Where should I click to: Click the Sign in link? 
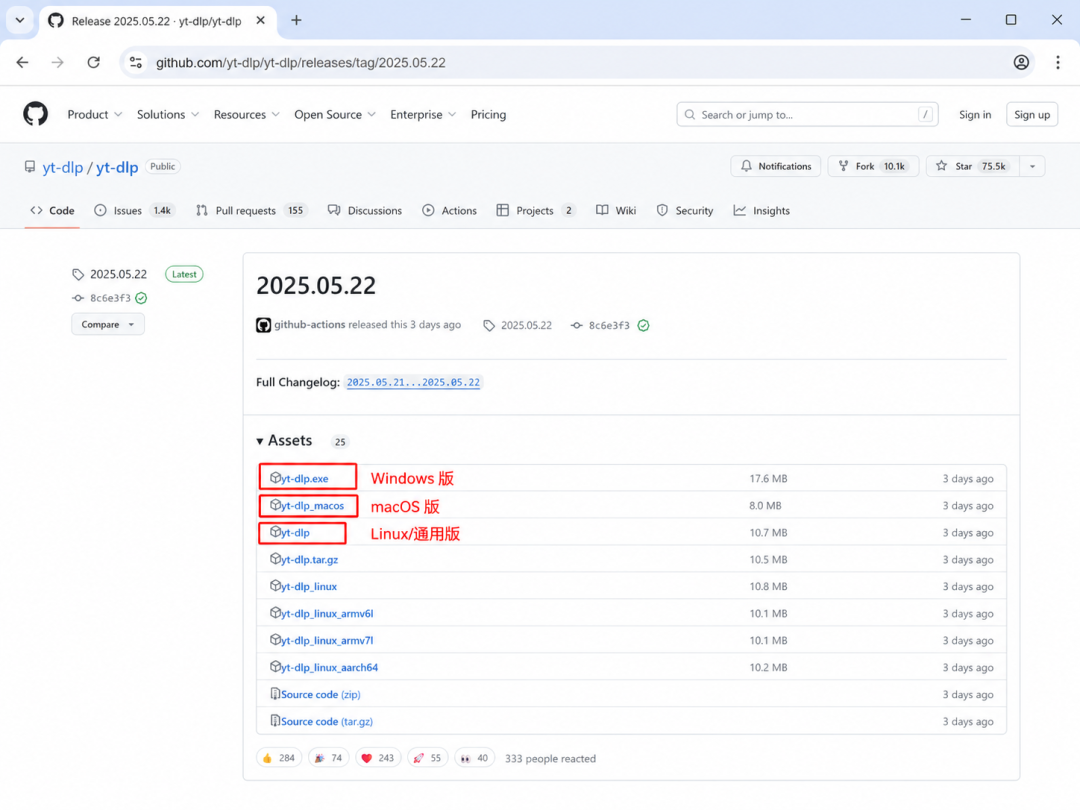click(975, 114)
